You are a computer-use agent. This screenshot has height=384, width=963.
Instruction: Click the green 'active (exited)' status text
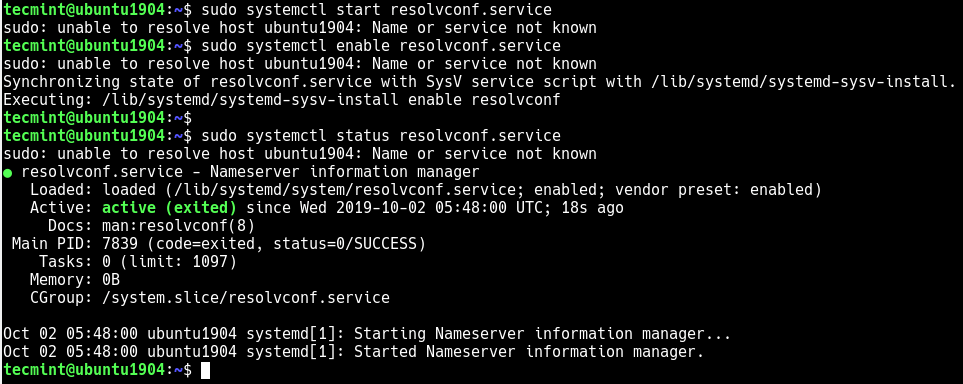click(169, 208)
